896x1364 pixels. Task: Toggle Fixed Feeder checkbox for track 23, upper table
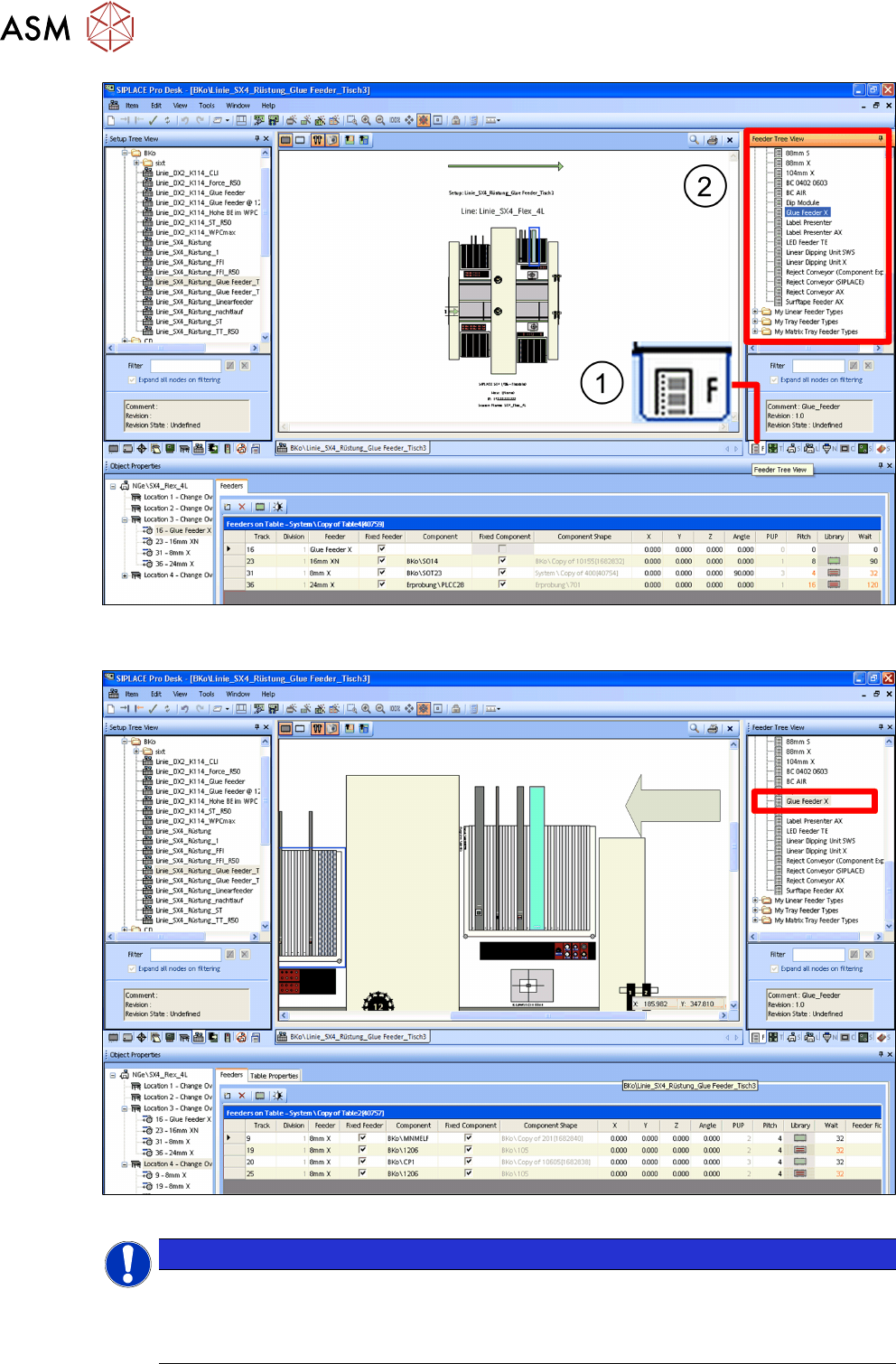[x=382, y=561]
